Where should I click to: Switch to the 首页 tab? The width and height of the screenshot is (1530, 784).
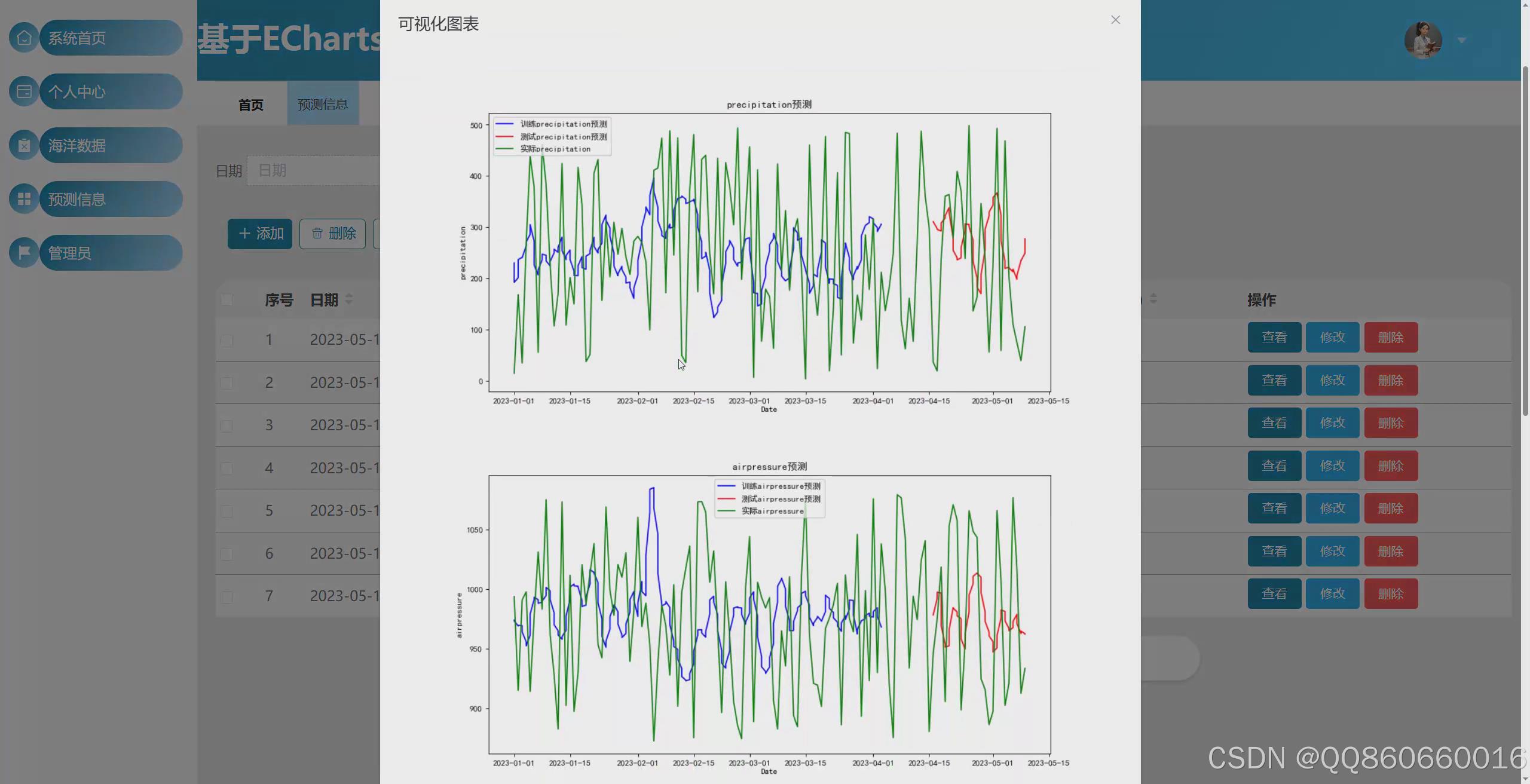click(x=250, y=105)
